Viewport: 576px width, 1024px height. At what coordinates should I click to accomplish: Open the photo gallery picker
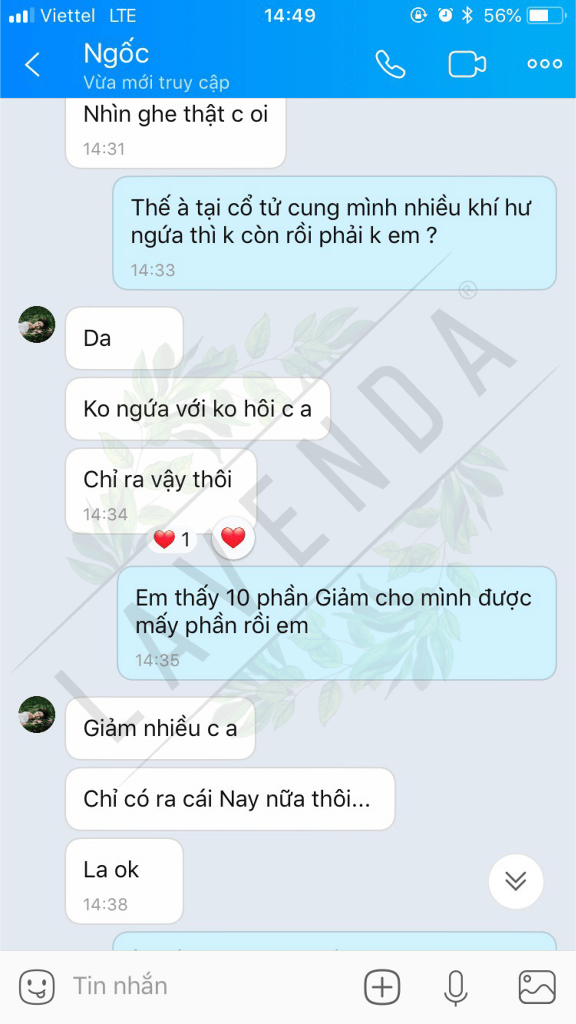point(537,986)
